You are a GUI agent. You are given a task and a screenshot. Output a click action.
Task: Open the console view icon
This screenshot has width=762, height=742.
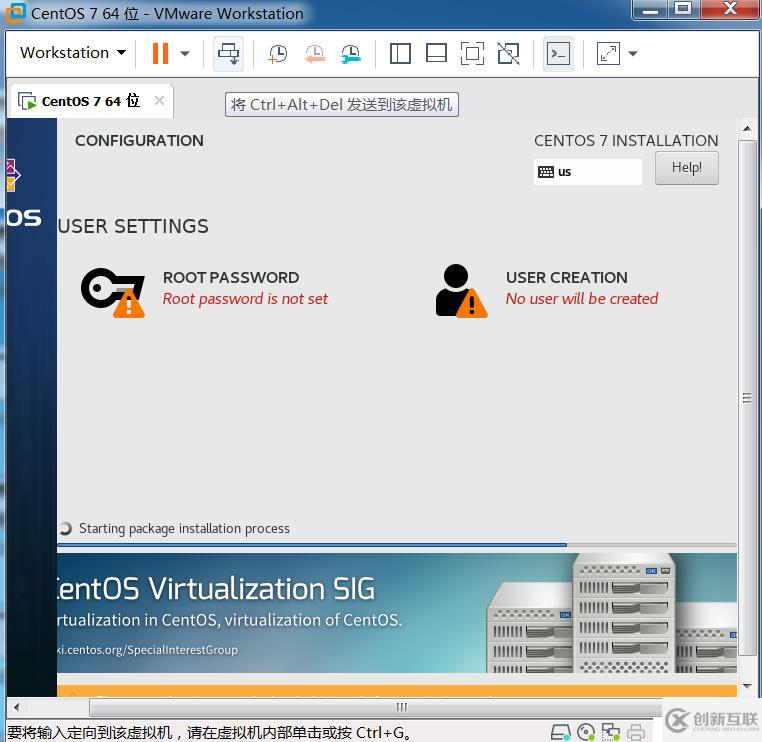click(558, 54)
